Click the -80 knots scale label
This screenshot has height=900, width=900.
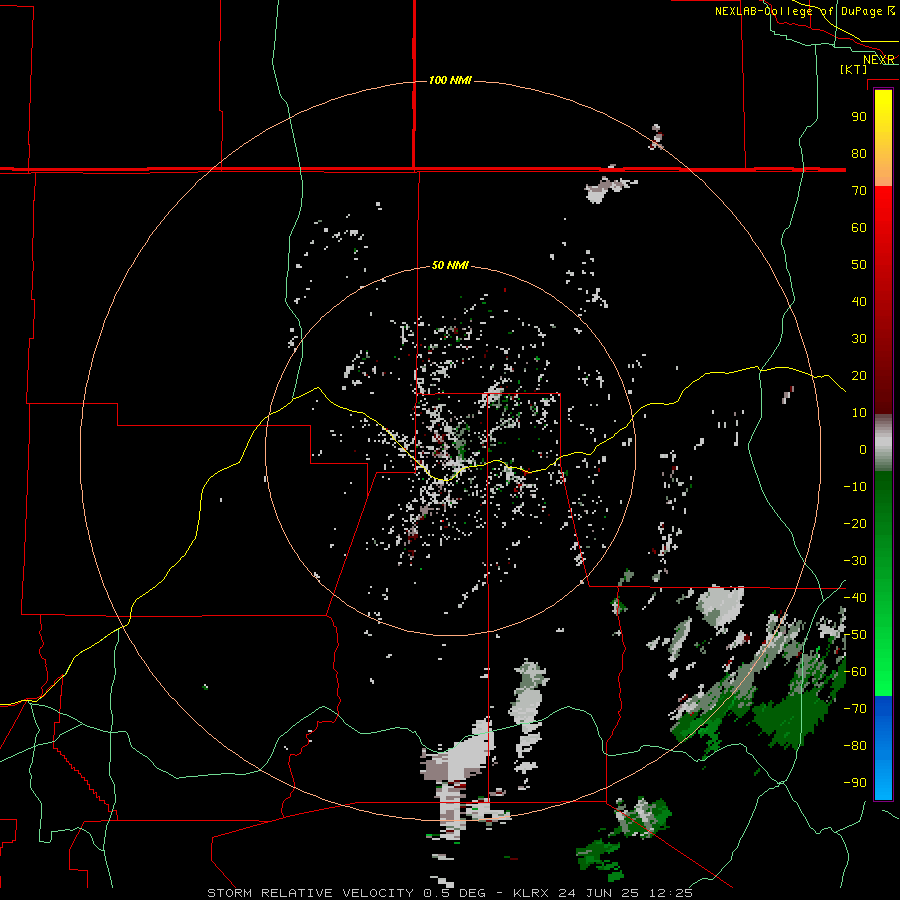pos(855,746)
